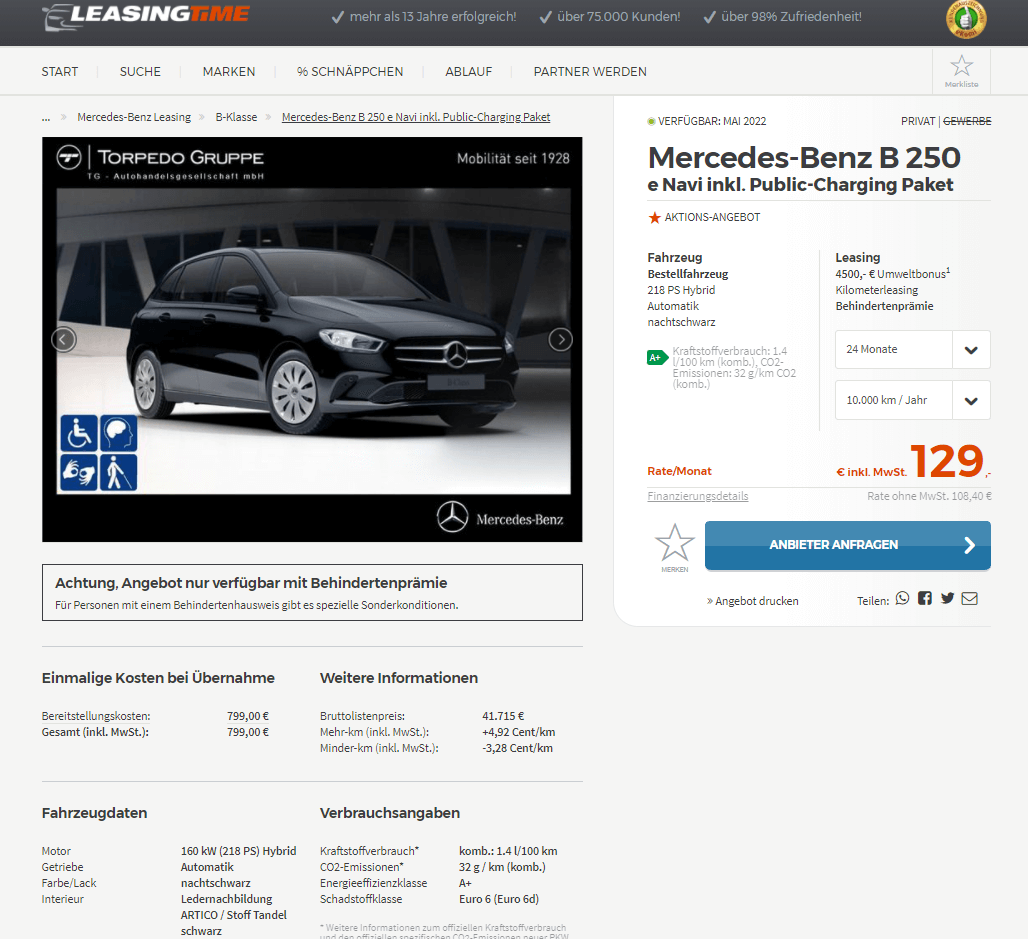Open B-Klasse breadcrumb link
The image size is (1028, 939).
point(236,117)
